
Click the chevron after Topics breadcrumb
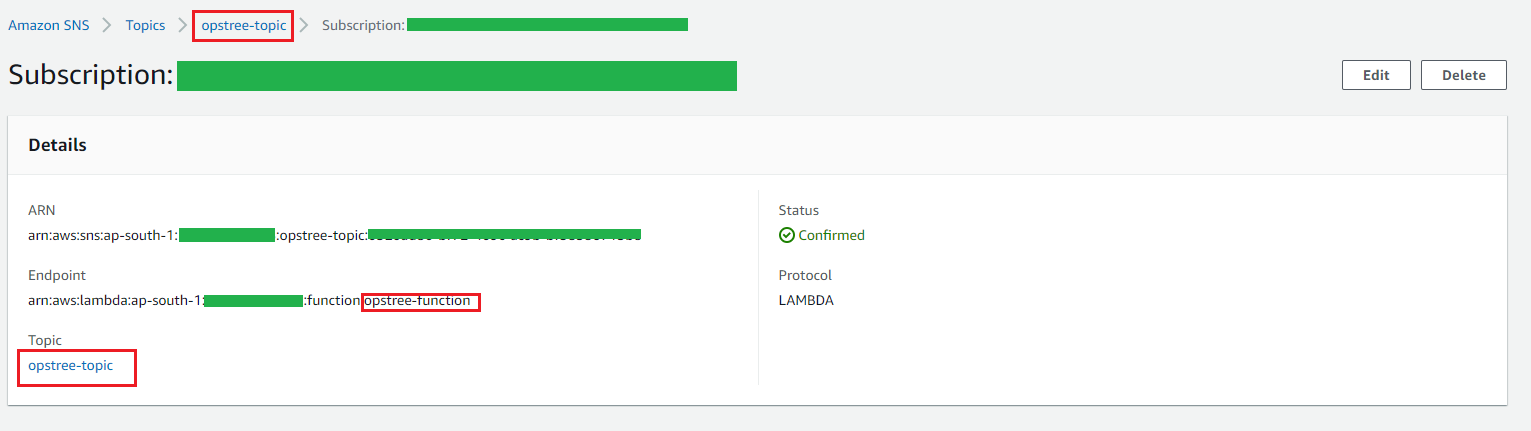click(x=183, y=25)
